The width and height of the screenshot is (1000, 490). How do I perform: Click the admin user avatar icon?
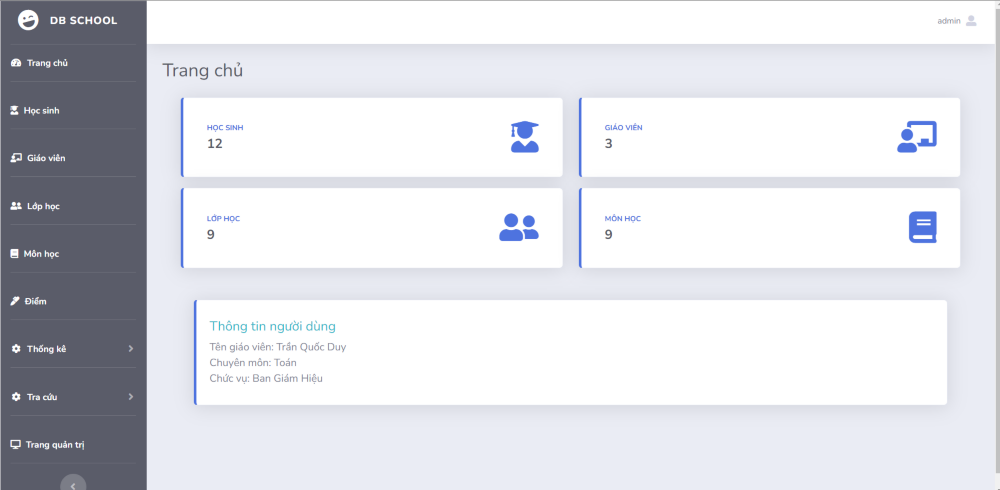[x=971, y=20]
